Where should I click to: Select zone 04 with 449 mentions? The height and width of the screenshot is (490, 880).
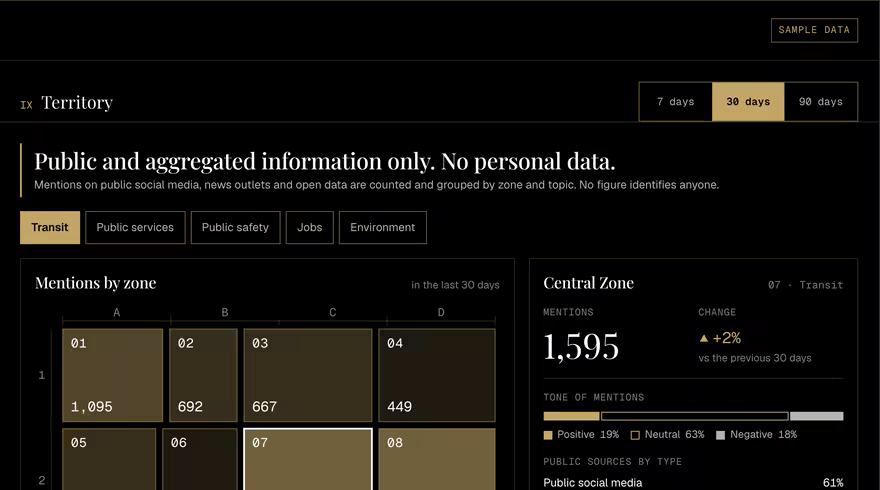pos(437,375)
